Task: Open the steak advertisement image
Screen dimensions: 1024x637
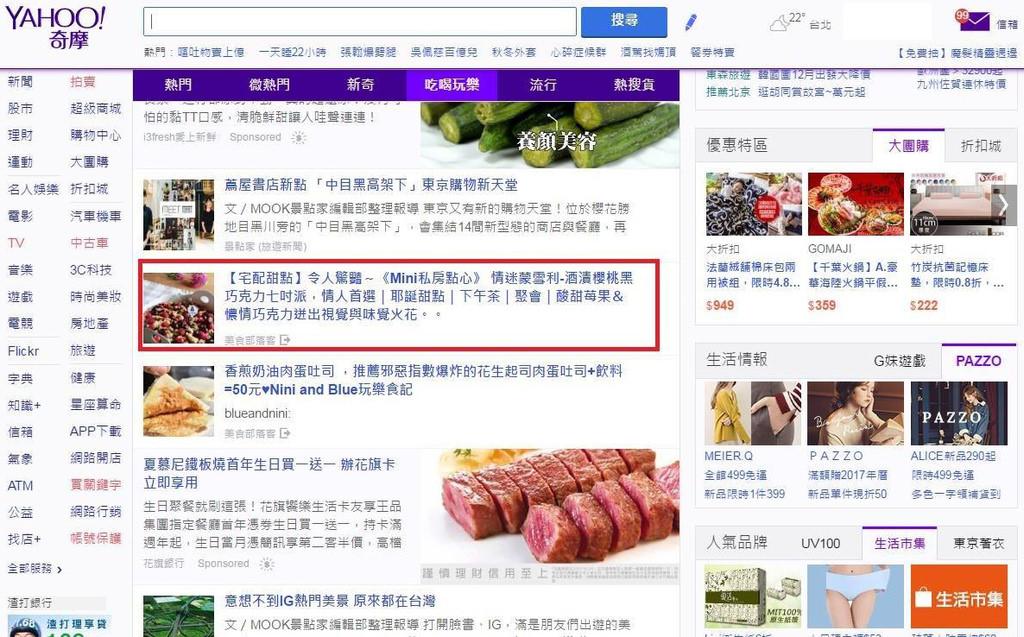Action: (550, 515)
